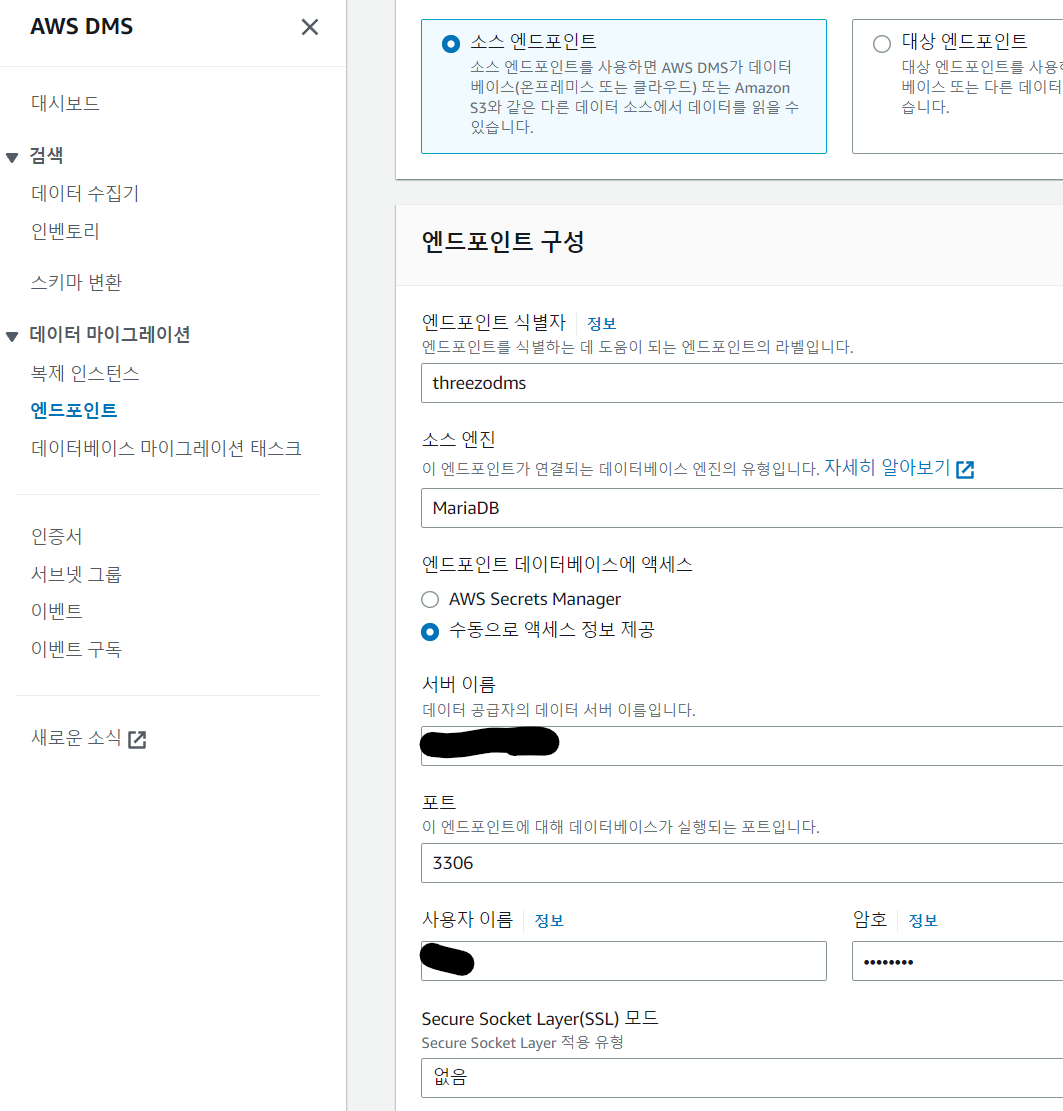Click the 사용자 이름 input field

click(624, 961)
